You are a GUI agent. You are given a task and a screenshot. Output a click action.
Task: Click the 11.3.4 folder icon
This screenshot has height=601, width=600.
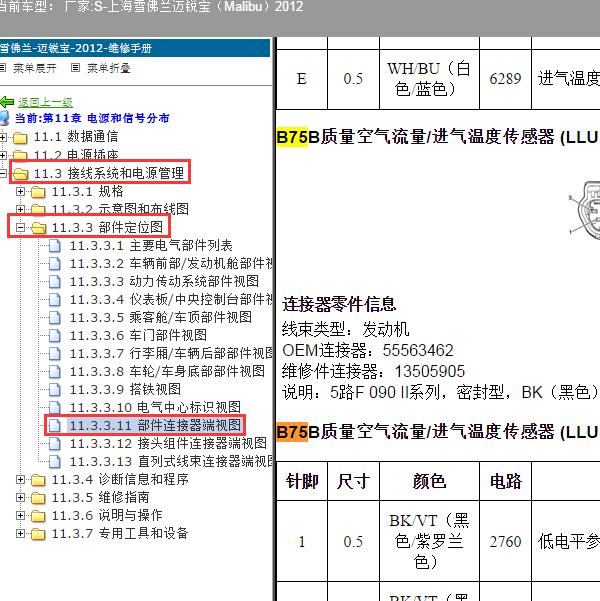(38, 480)
